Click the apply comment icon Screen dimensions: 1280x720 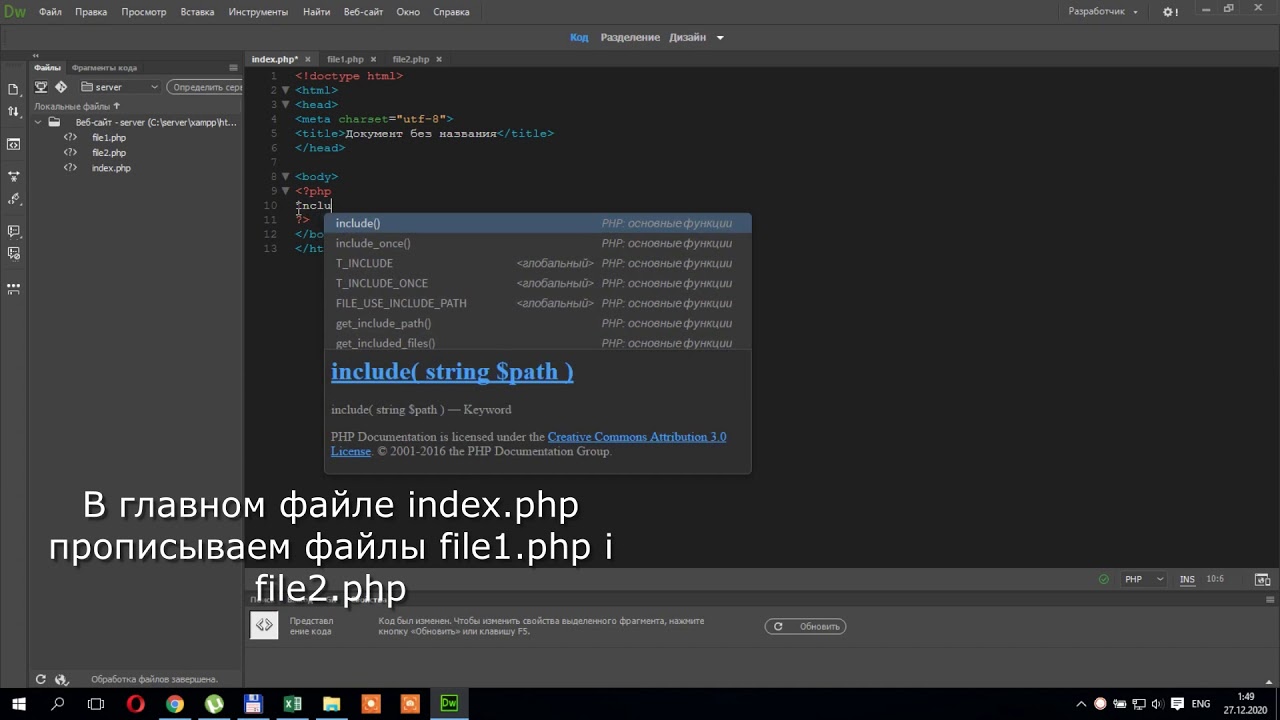tap(13, 231)
